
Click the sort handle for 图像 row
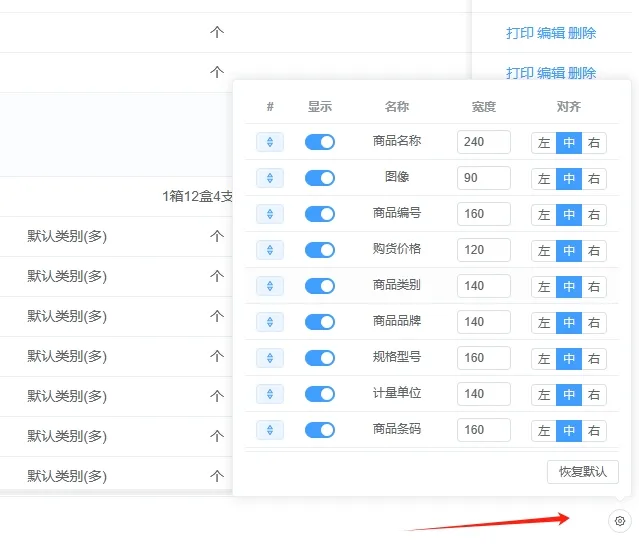[x=270, y=178]
